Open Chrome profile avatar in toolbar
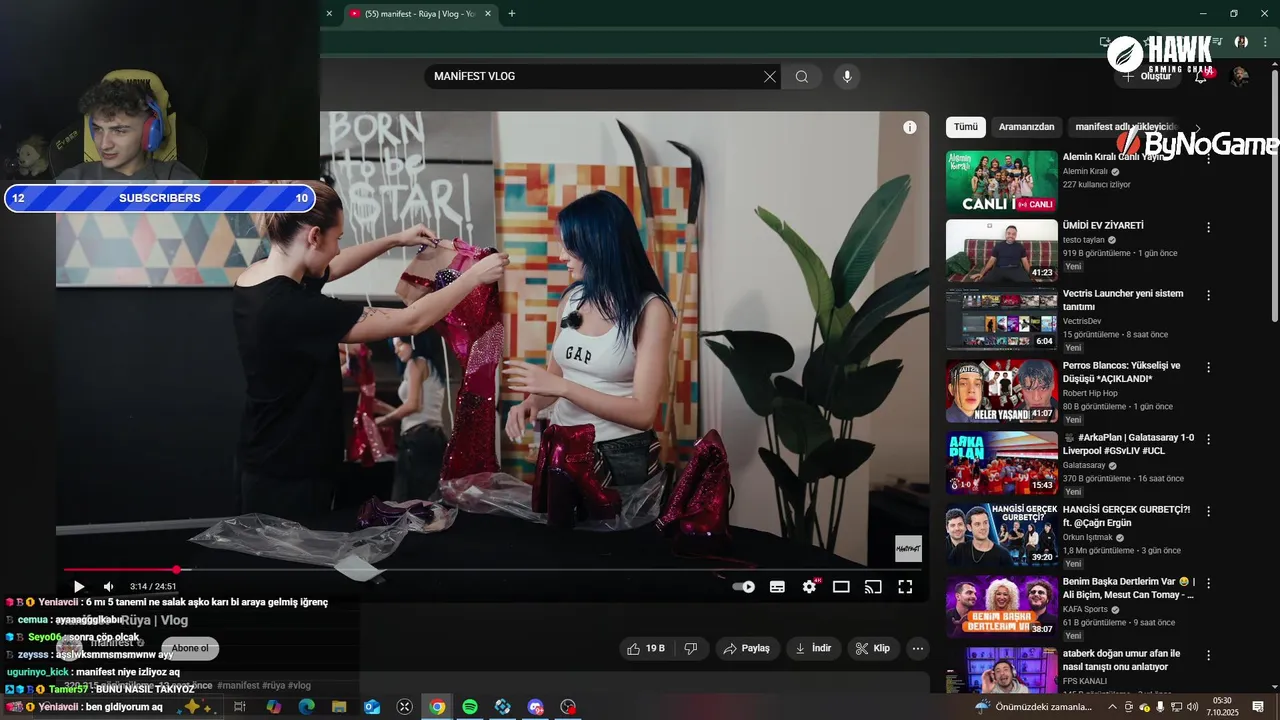Viewport: 1280px width, 720px height. tap(1241, 42)
